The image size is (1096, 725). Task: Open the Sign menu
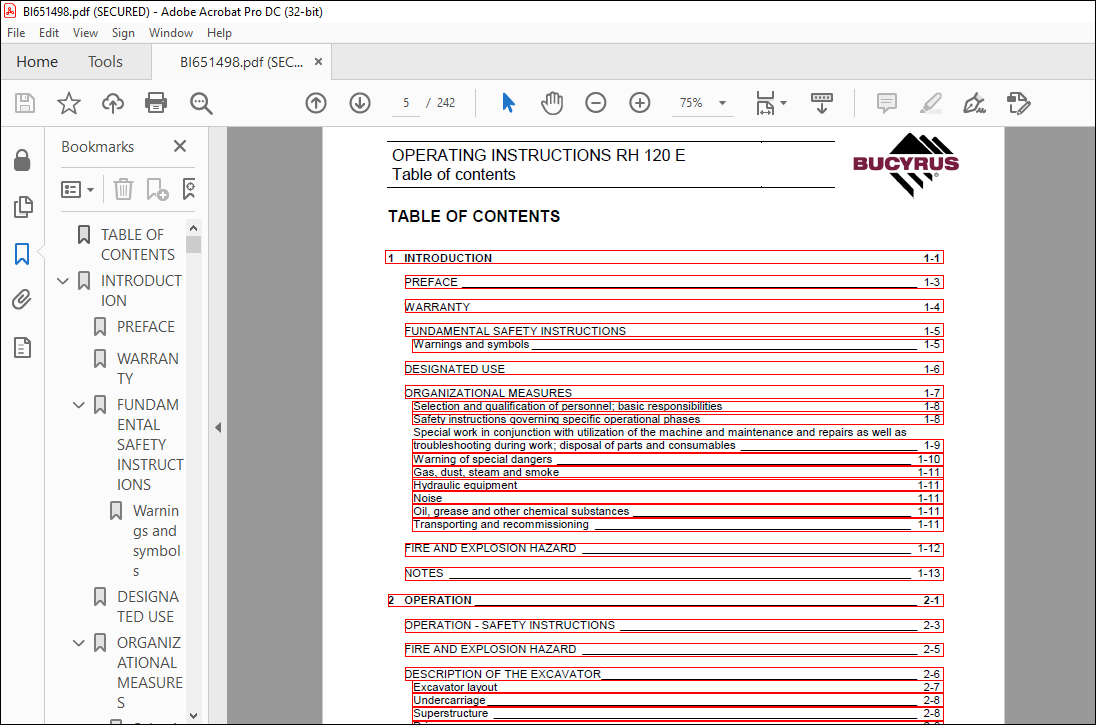123,33
